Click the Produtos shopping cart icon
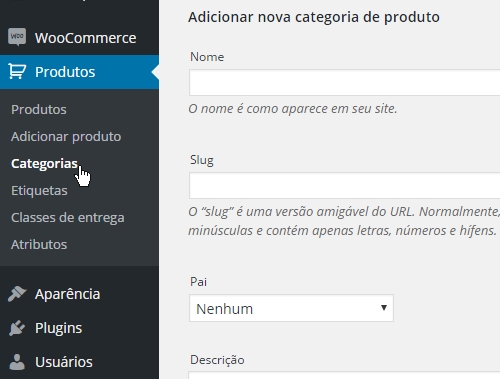The image size is (500, 379). [17, 71]
